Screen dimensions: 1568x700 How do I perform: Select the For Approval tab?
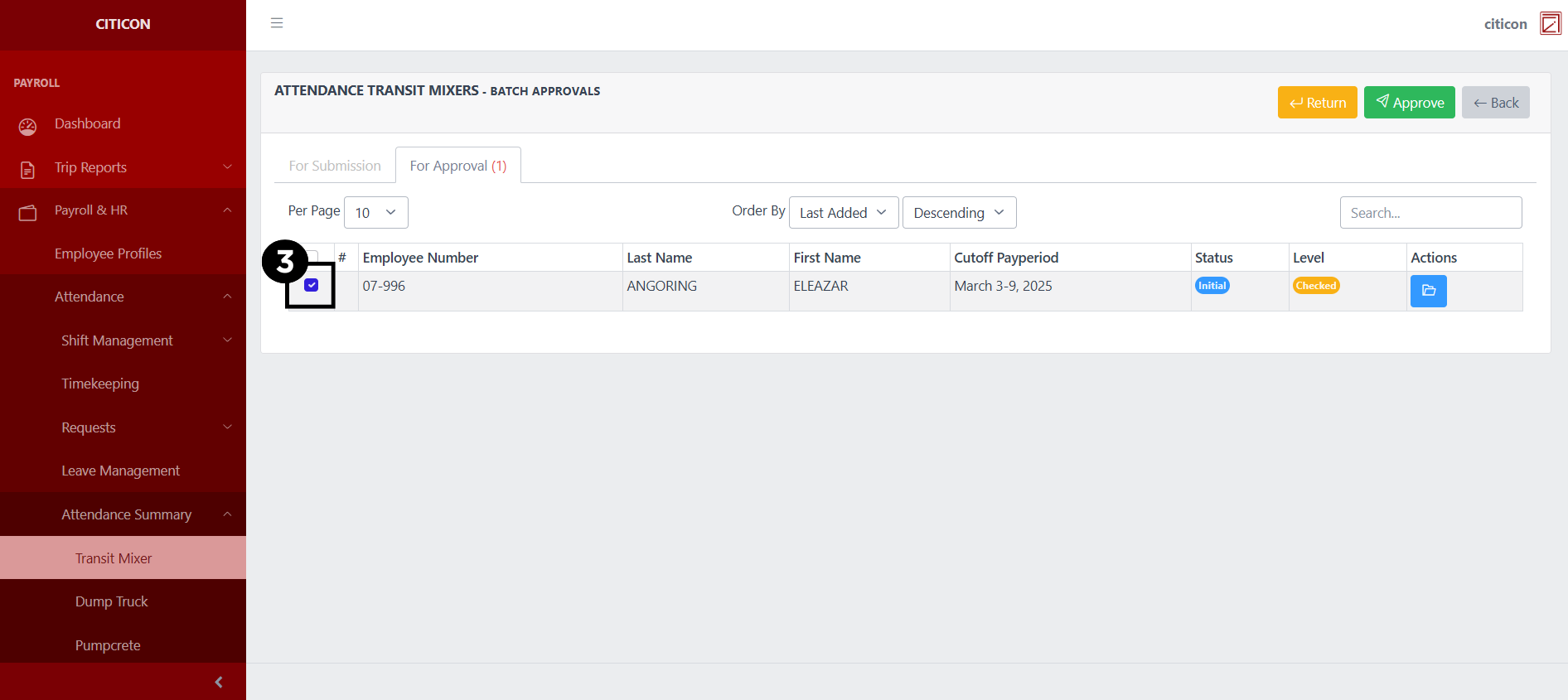[x=457, y=166]
